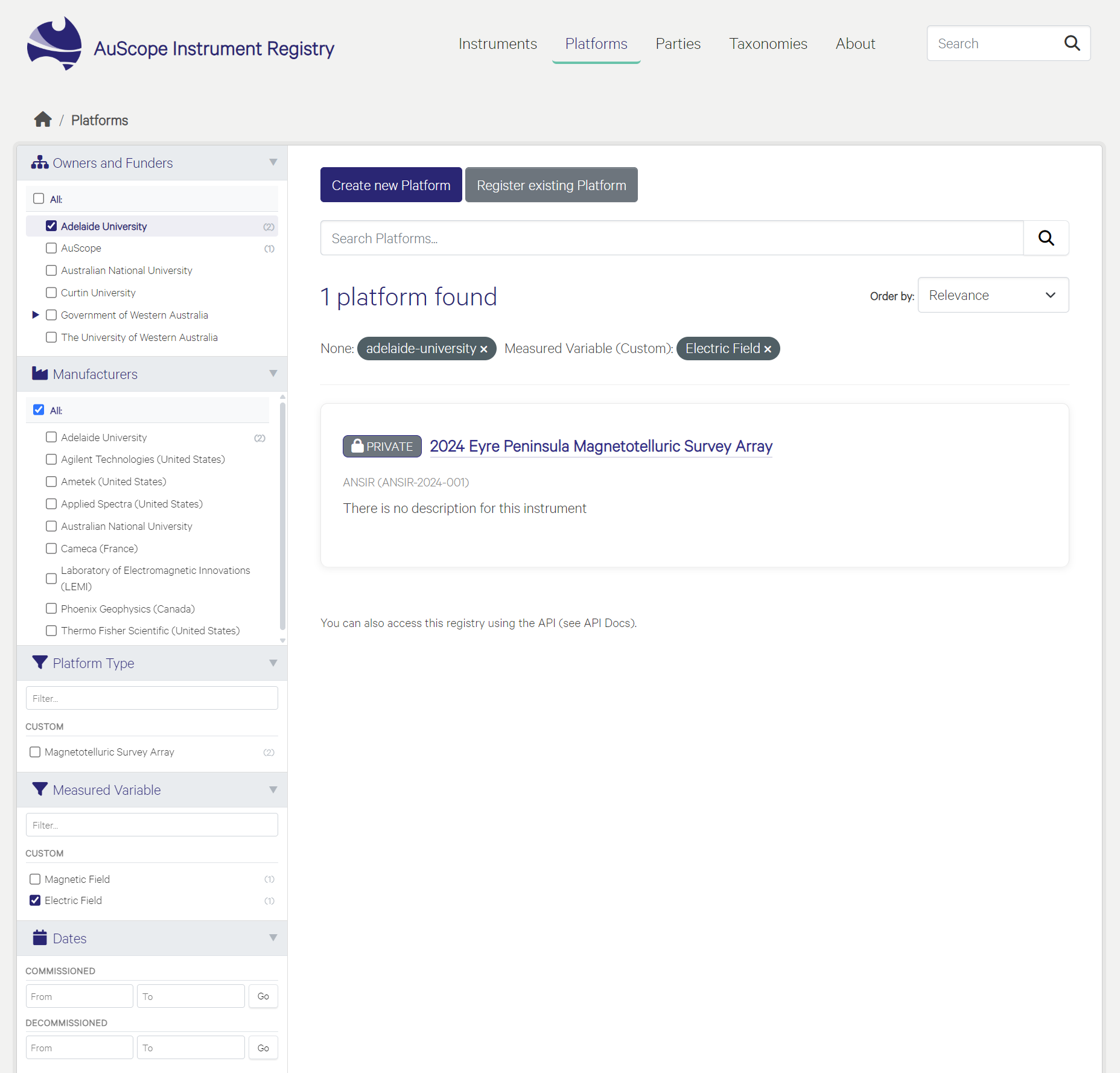Uncheck the Electric Field variable
The width and height of the screenshot is (1120, 1073).
pyautogui.click(x=35, y=900)
